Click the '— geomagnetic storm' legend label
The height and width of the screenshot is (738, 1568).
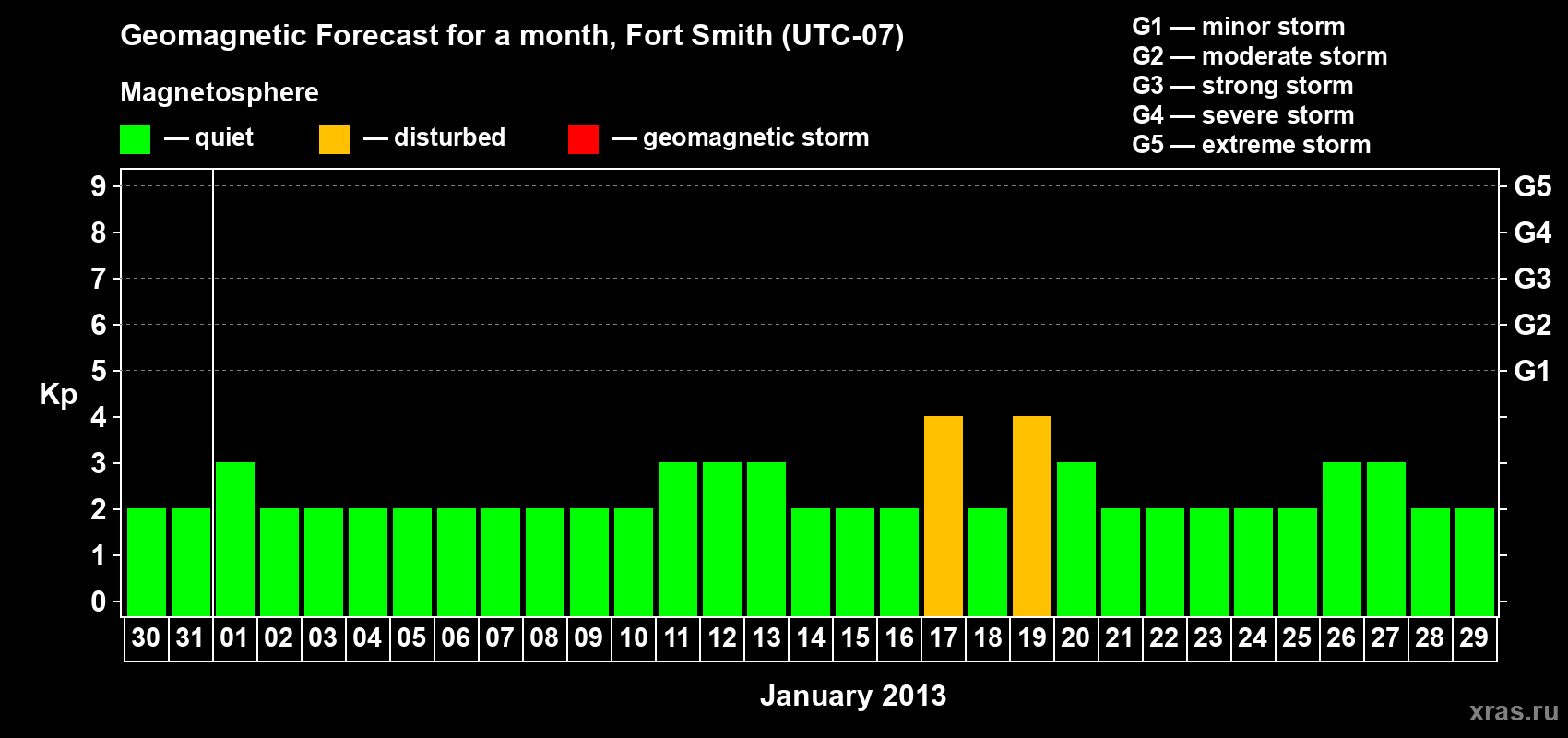741,138
